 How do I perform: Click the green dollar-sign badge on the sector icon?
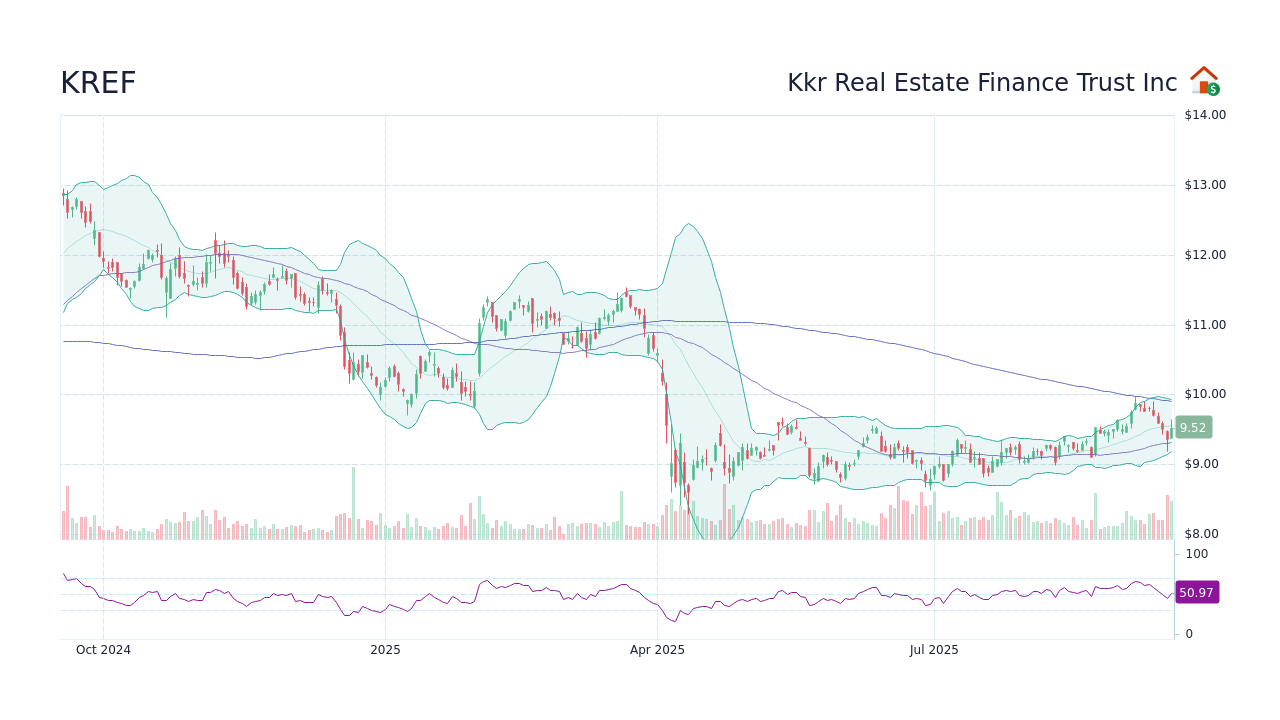[x=1213, y=90]
